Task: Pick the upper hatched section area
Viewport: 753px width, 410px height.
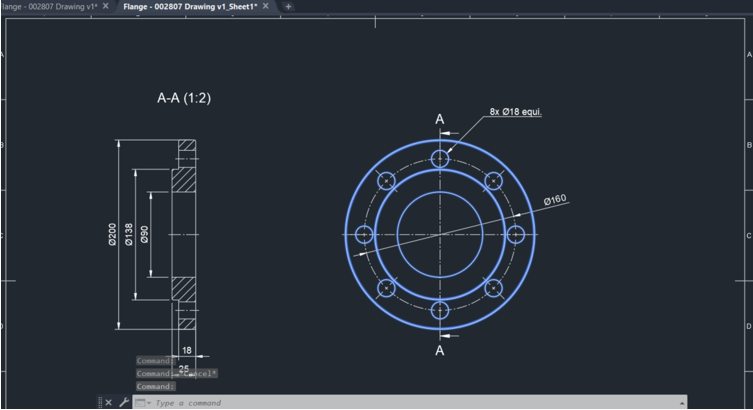Action: [x=184, y=180]
